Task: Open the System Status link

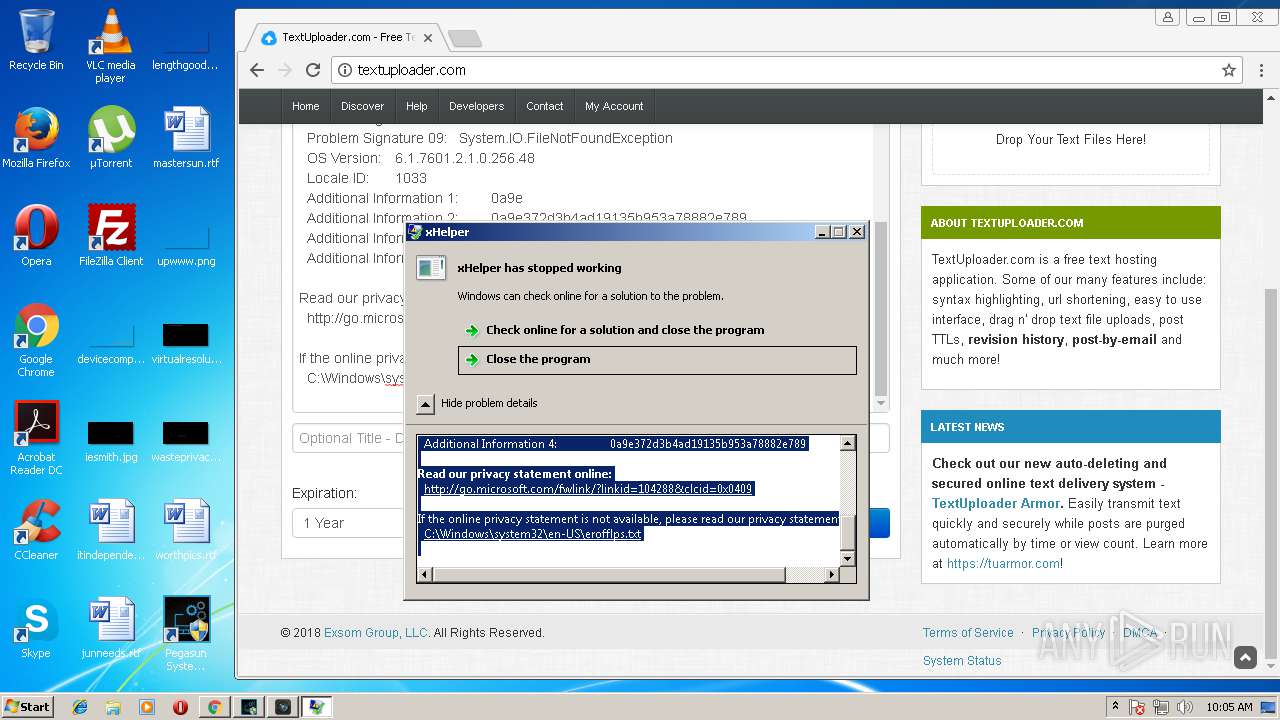Action: point(962,661)
